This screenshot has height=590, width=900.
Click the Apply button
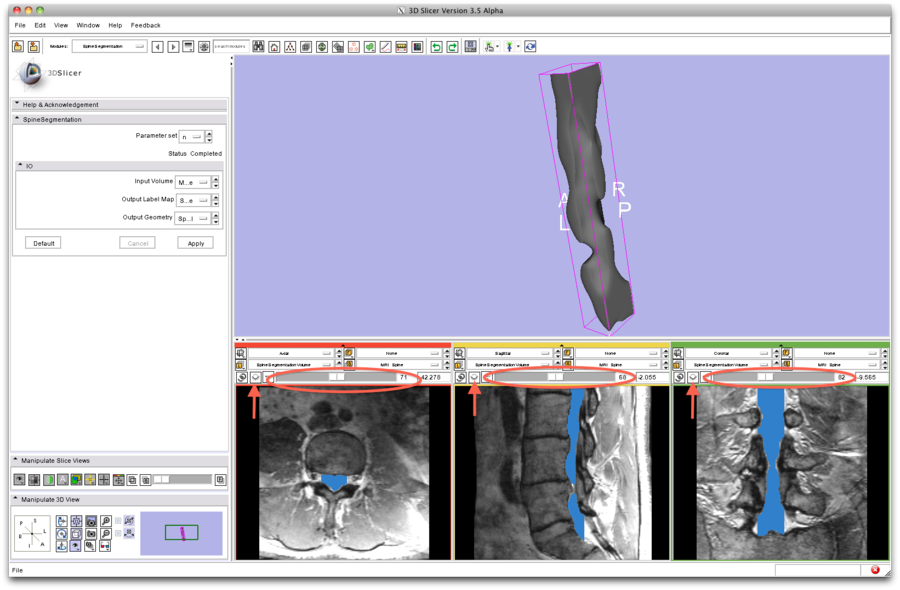coord(195,242)
